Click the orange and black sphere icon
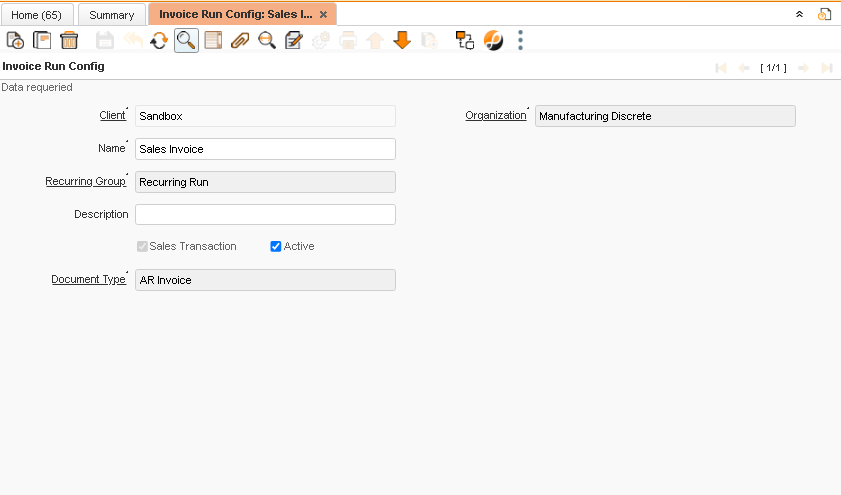 click(x=493, y=40)
